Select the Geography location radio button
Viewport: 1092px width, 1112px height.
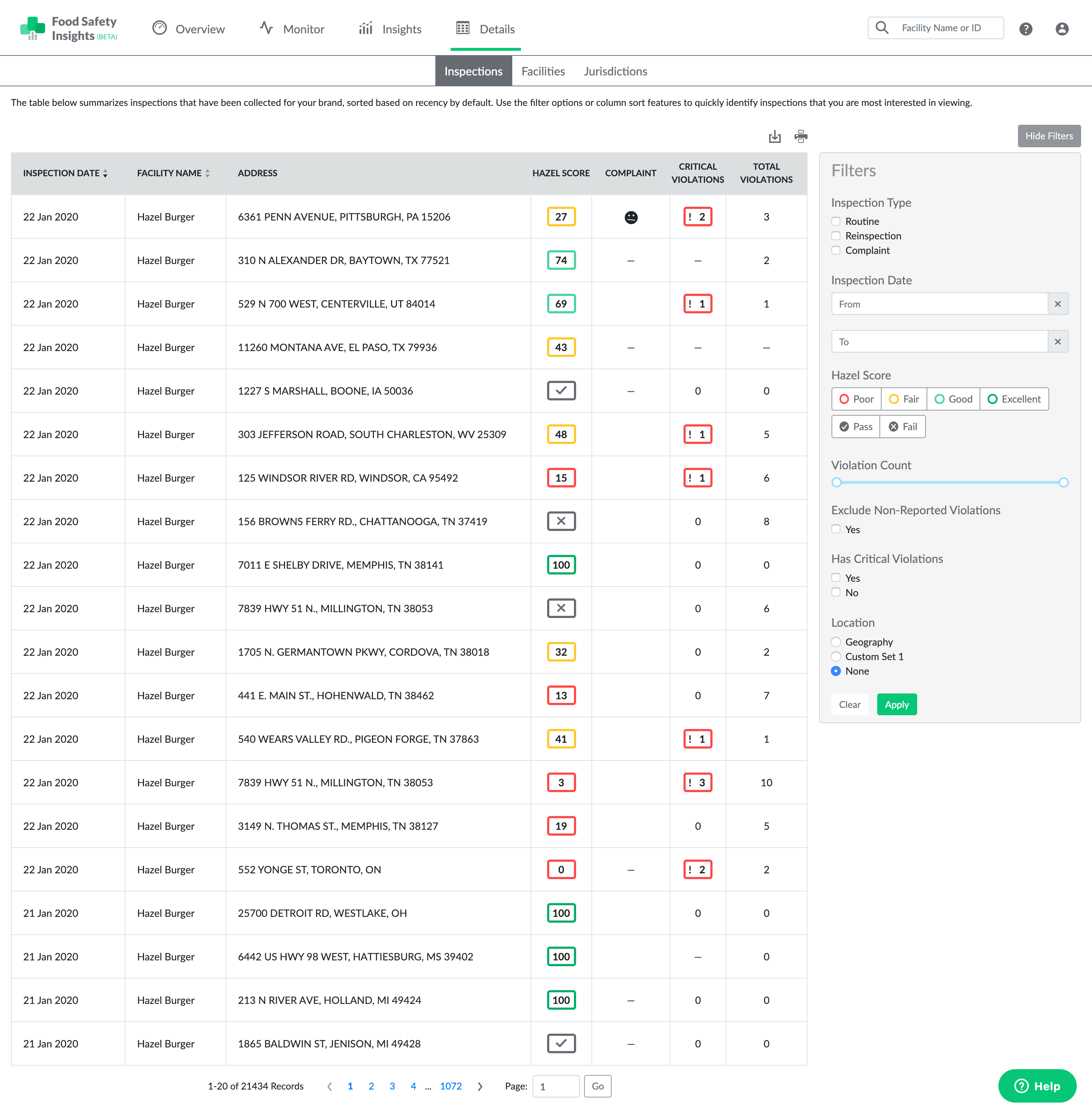(x=836, y=642)
